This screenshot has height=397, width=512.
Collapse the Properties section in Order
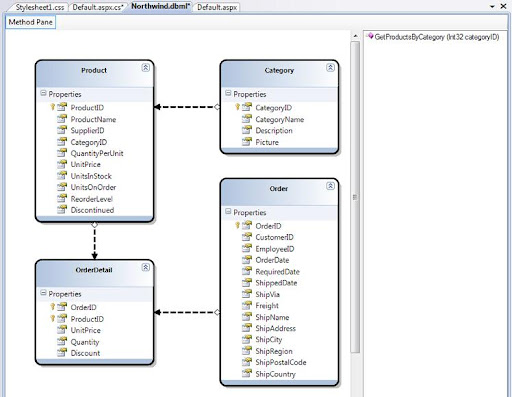pos(228,211)
